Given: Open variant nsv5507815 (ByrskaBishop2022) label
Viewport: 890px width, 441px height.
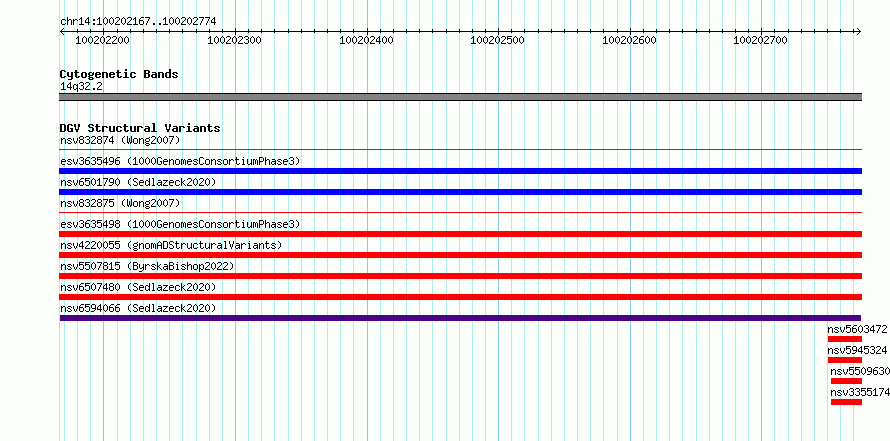Looking at the screenshot, I should (x=147, y=266).
